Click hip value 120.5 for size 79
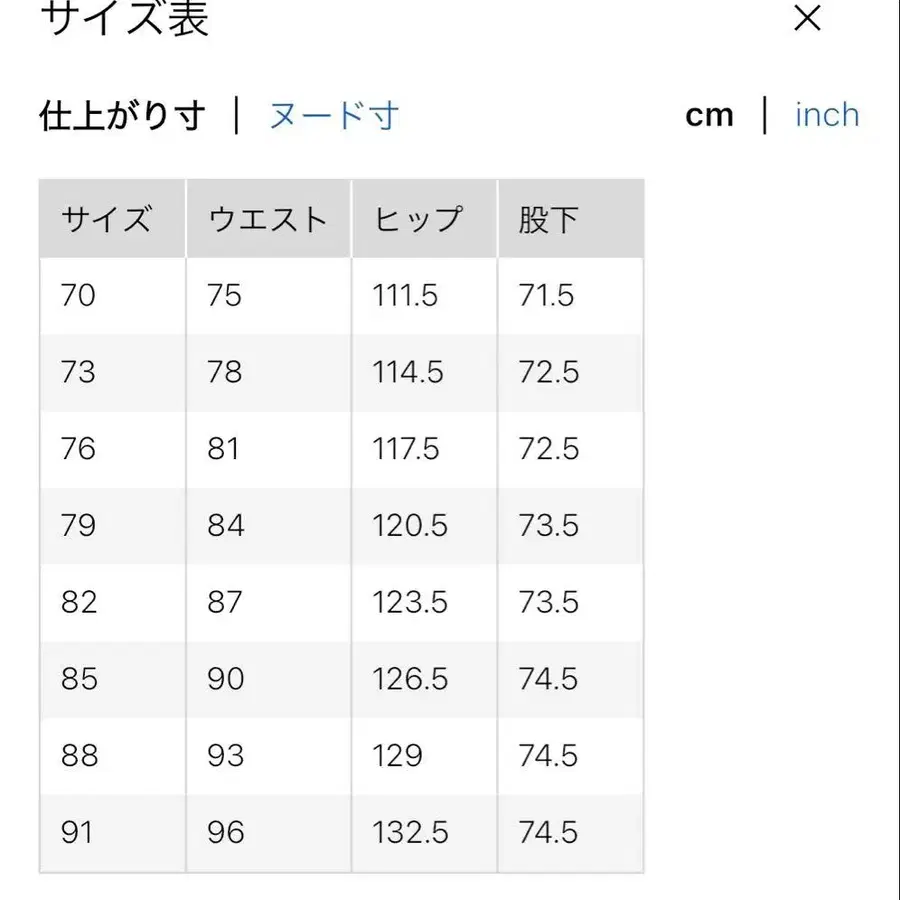This screenshot has height=900, width=900. [405, 526]
